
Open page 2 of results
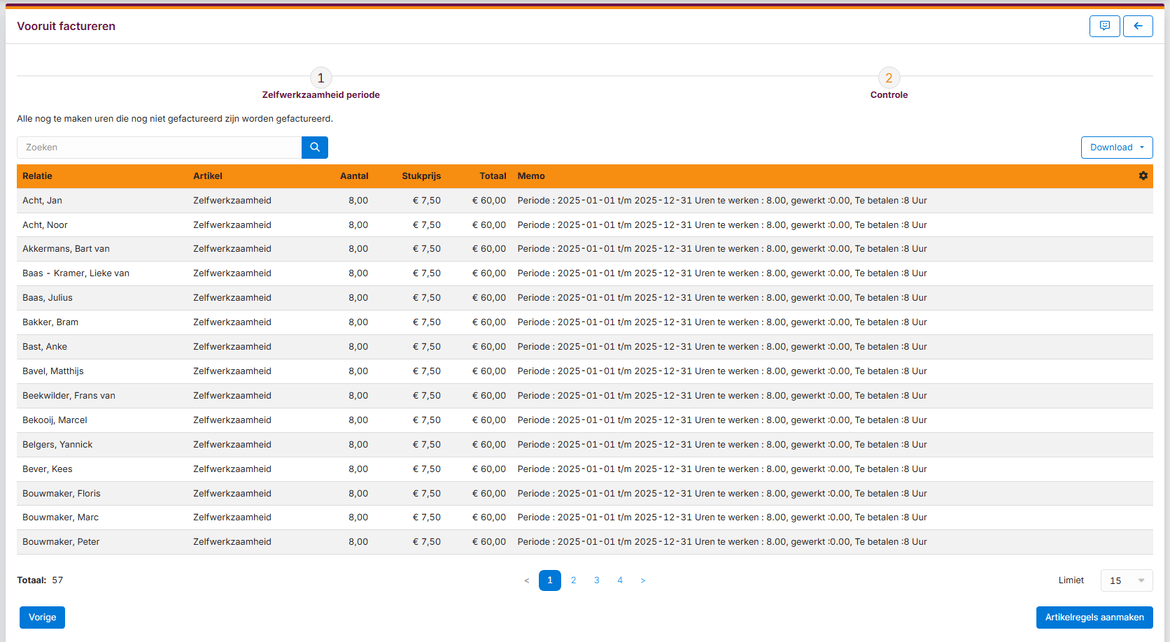pyautogui.click(x=573, y=581)
